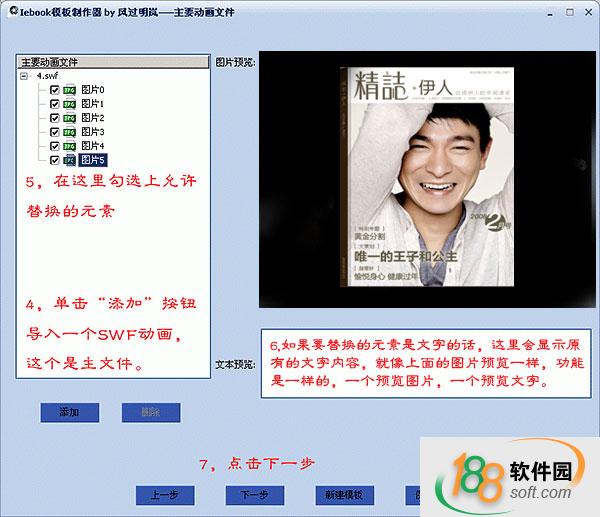This screenshot has height=517, width=600.
Task: Maximize the Iebook window
Action: (570, 12)
